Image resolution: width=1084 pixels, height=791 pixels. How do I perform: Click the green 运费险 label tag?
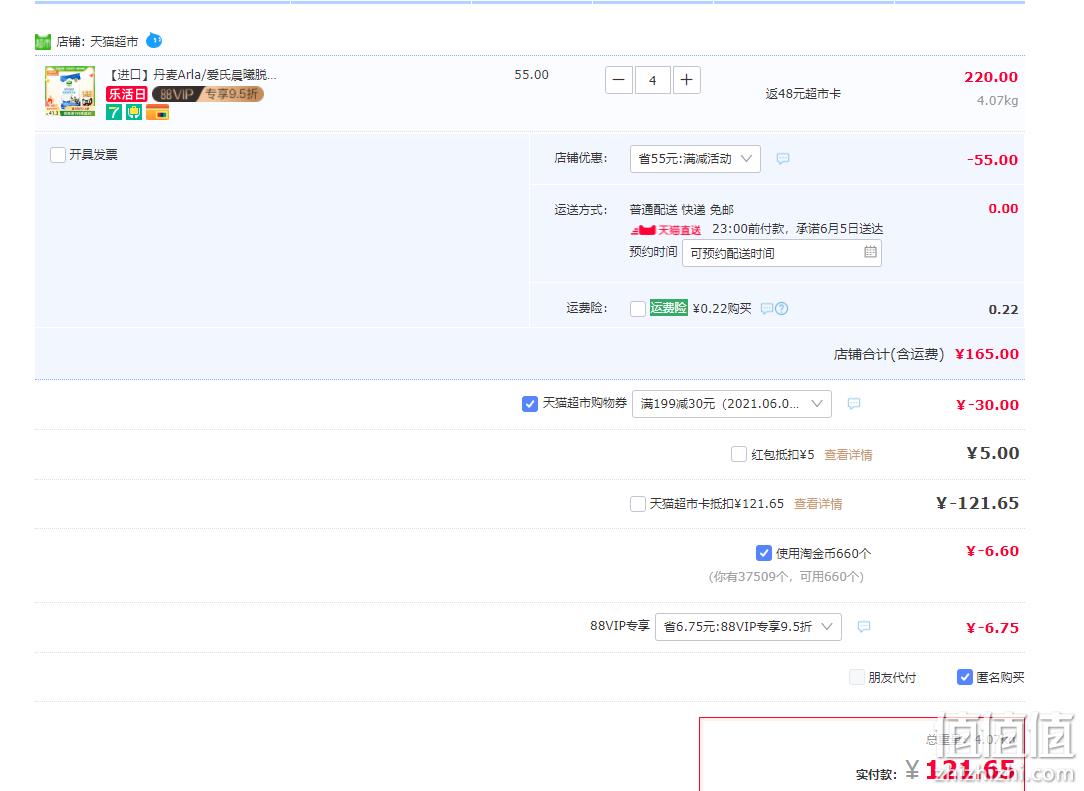pyautogui.click(x=669, y=308)
